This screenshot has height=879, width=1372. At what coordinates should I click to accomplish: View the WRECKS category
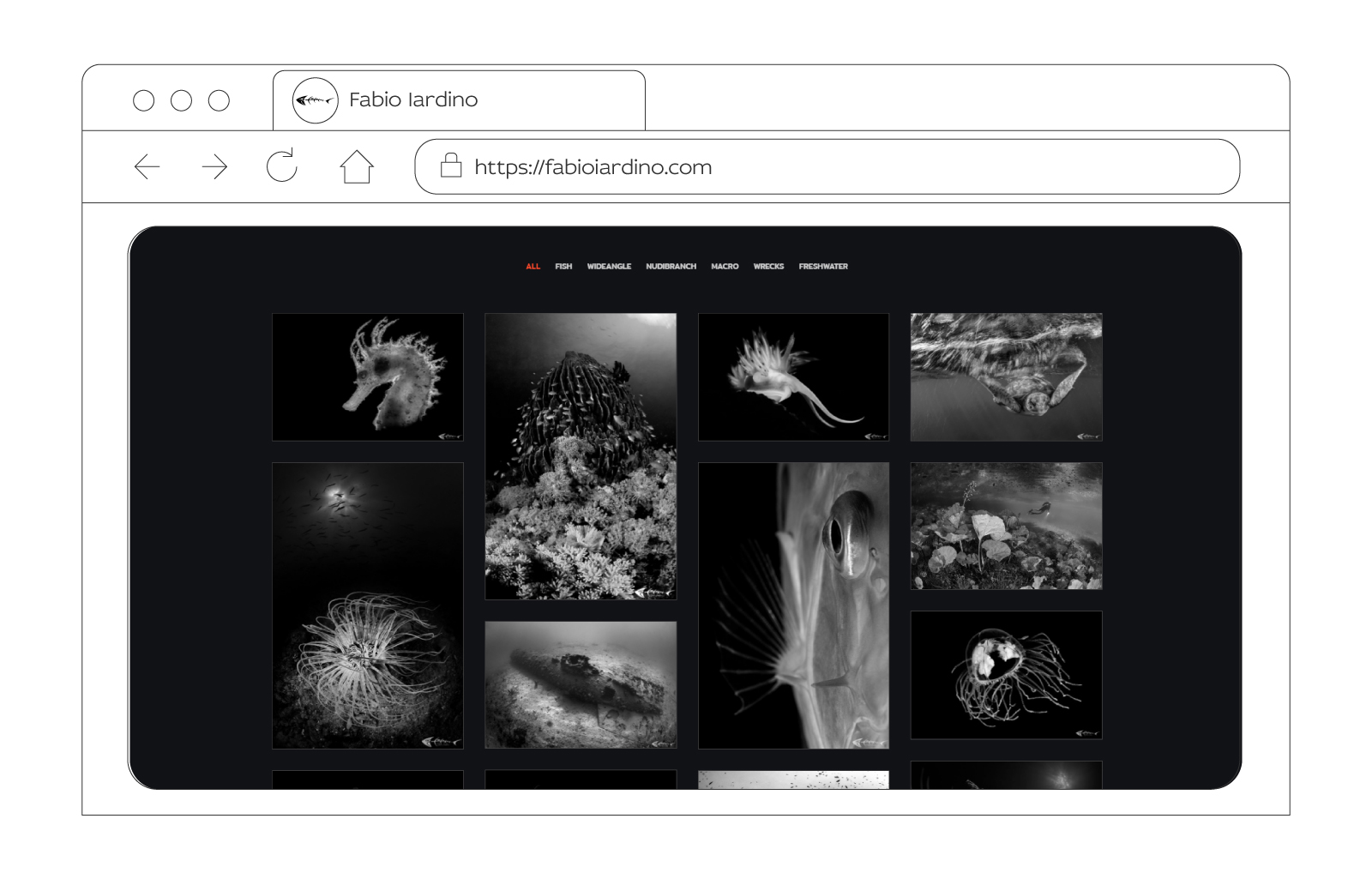[x=768, y=267]
